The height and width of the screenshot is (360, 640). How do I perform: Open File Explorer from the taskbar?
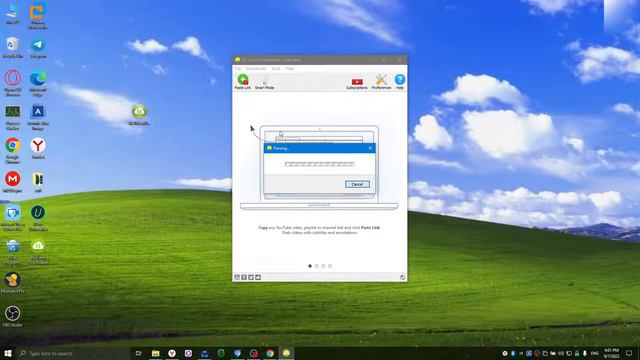(x=156, y=353)
